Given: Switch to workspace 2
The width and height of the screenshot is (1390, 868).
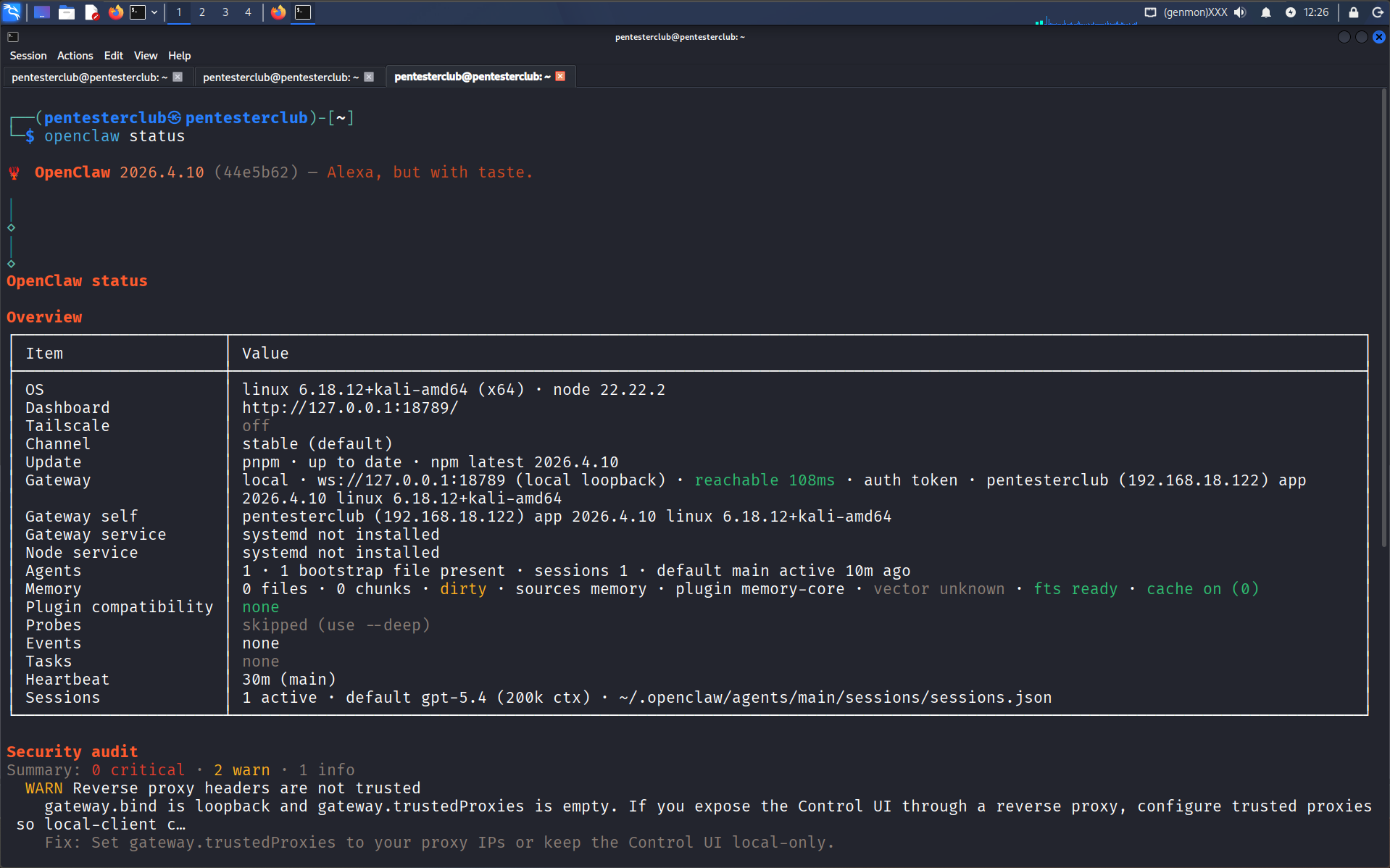Looking at the screenshot, I should [x=202, y=12].
